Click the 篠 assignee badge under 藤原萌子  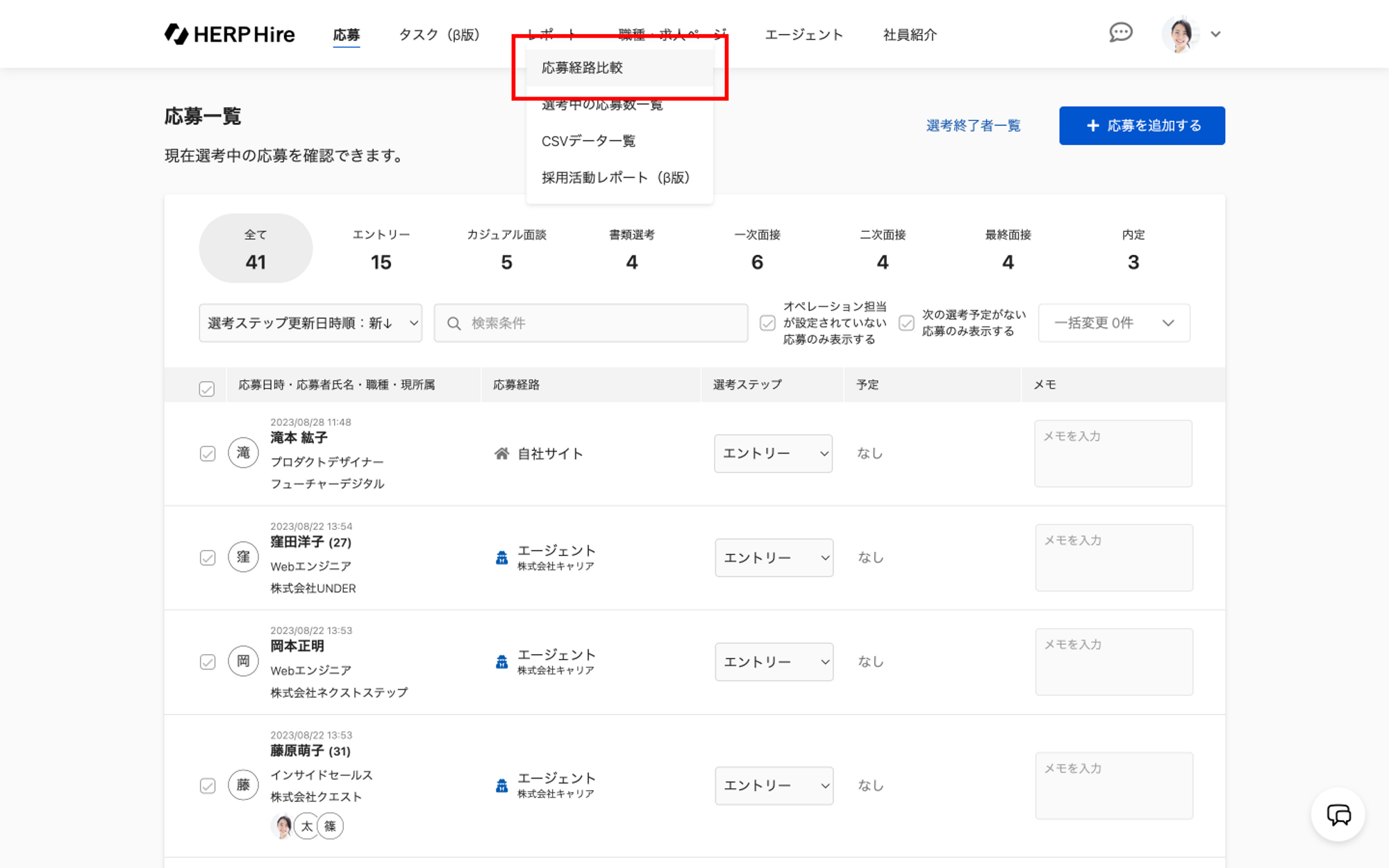click(x=331, y=826)
